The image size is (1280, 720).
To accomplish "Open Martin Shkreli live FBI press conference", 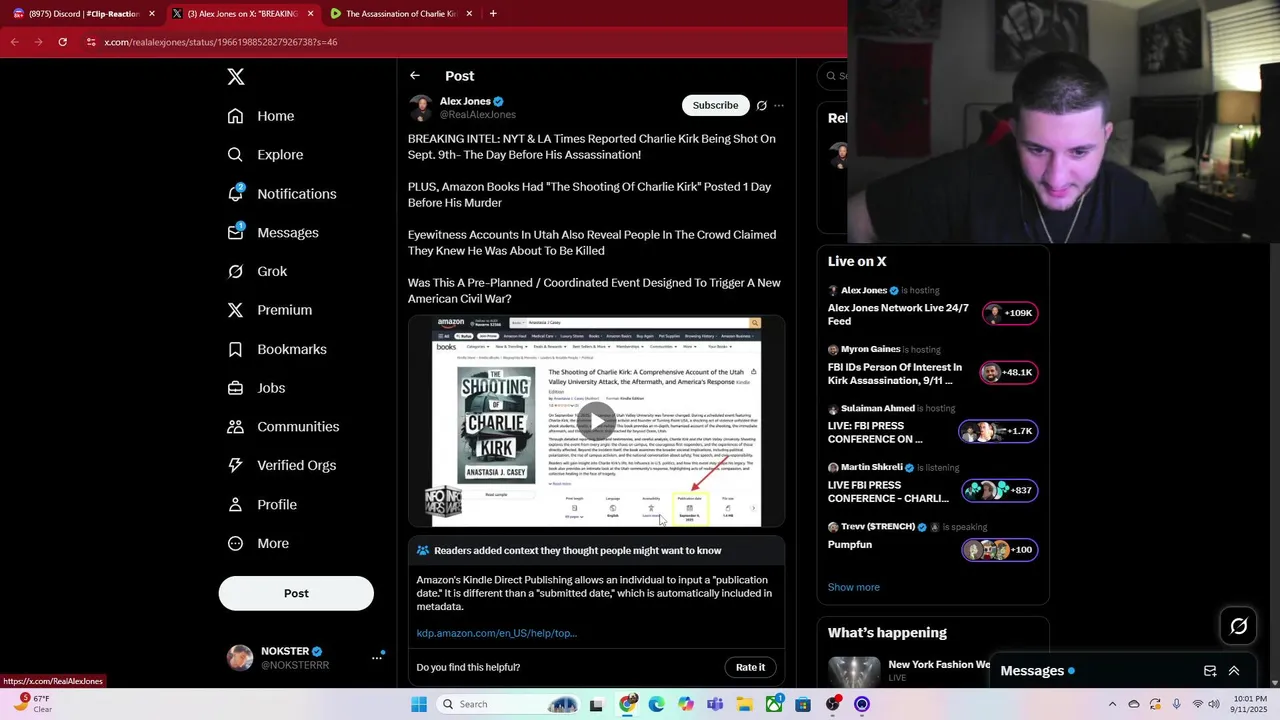I will point(888,491).
